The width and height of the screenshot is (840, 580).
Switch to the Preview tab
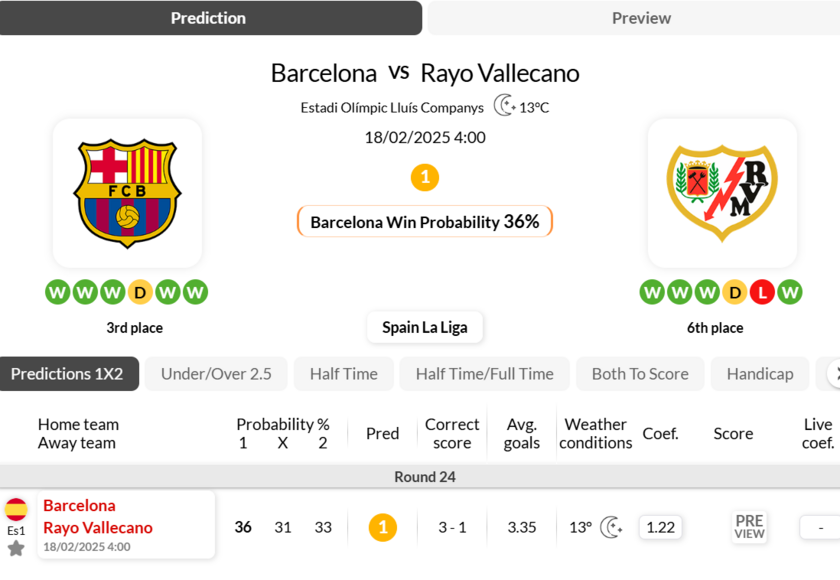click(641, 18)
